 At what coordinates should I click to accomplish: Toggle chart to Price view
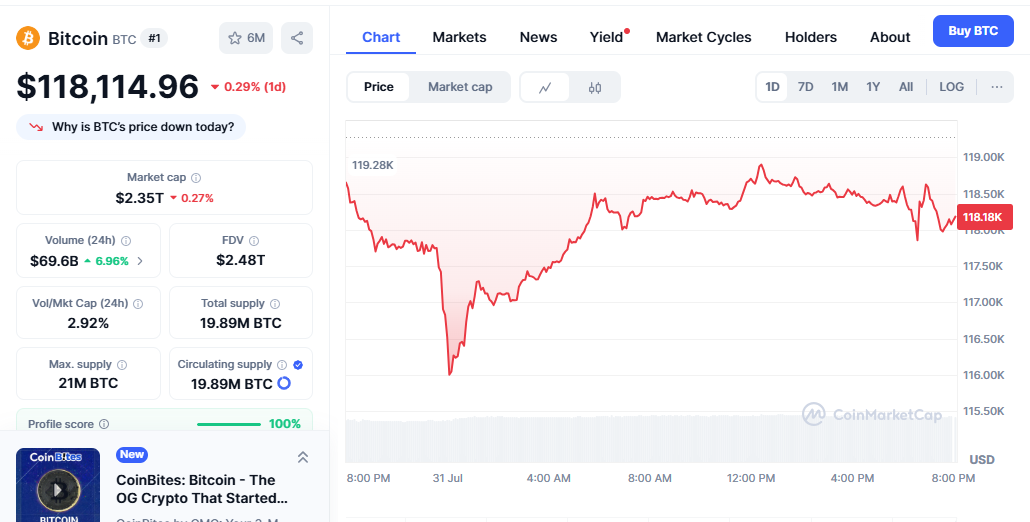coord(379,87)
